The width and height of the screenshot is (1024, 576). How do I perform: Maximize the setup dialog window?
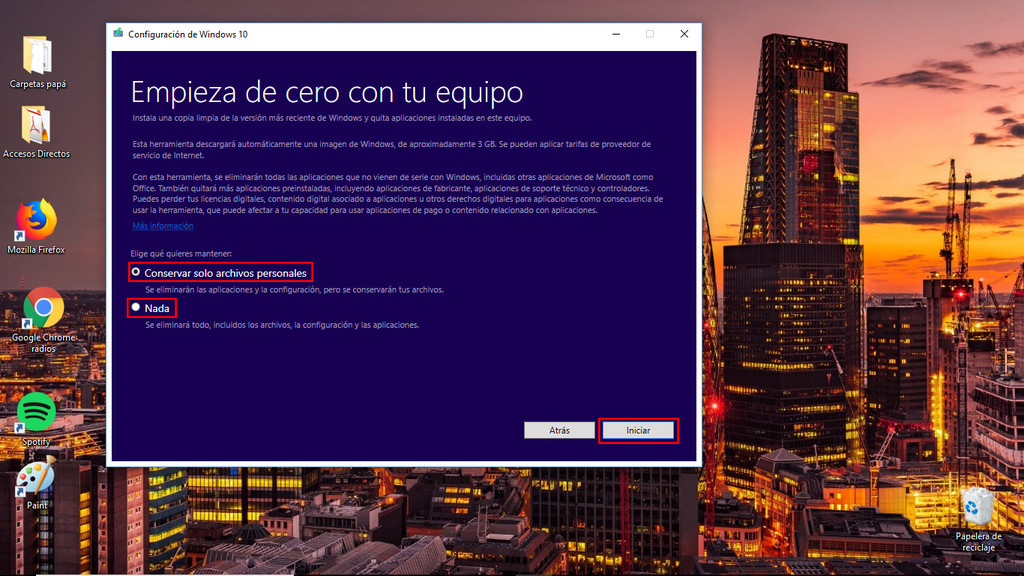click(650, 33)
